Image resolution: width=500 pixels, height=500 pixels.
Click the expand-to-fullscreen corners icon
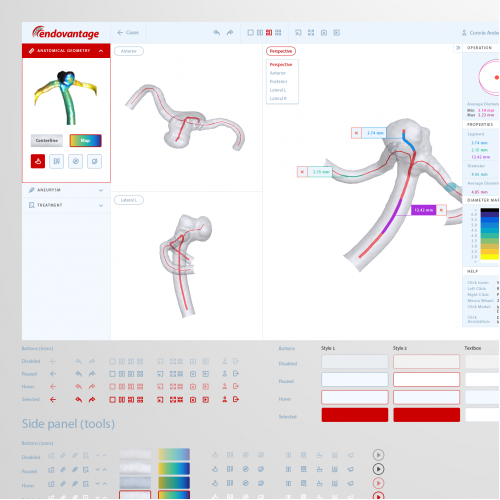(311, 32)
